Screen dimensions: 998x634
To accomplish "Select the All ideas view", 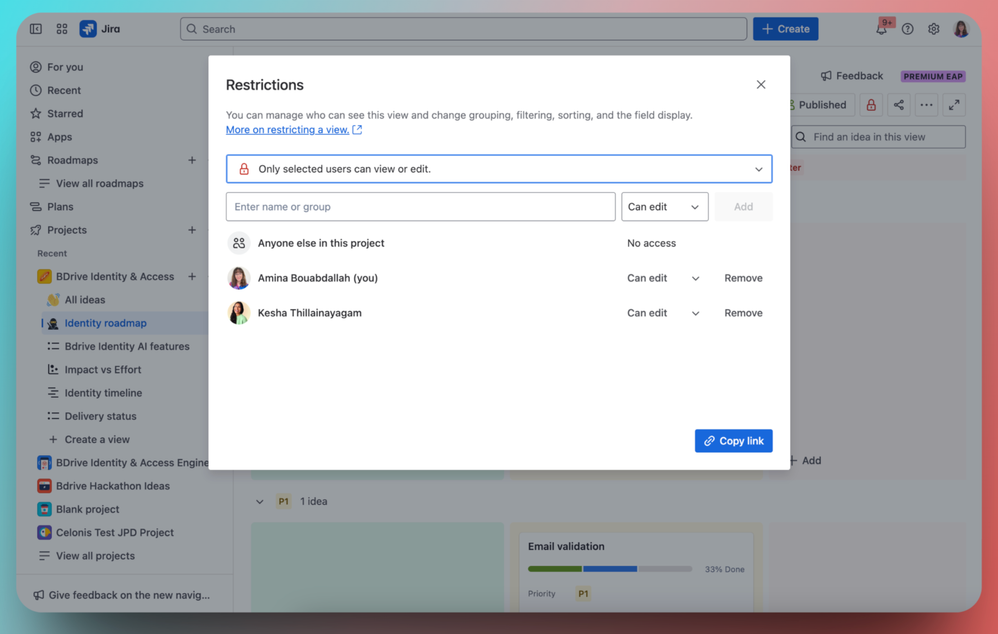I will [x=85, y=300].
